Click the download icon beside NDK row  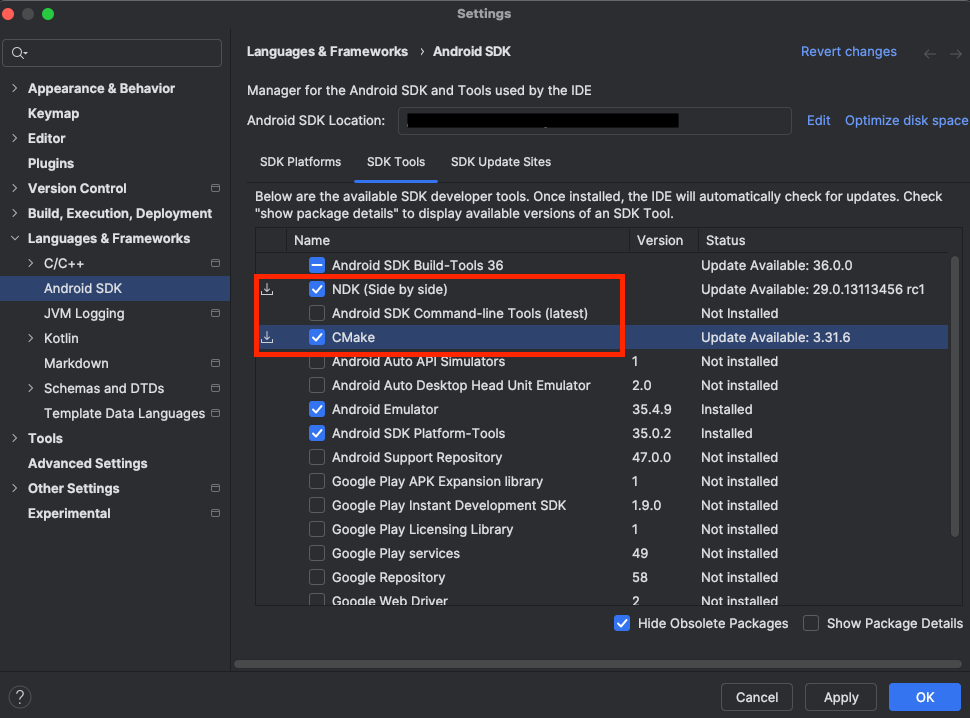(x=267, y=289)
